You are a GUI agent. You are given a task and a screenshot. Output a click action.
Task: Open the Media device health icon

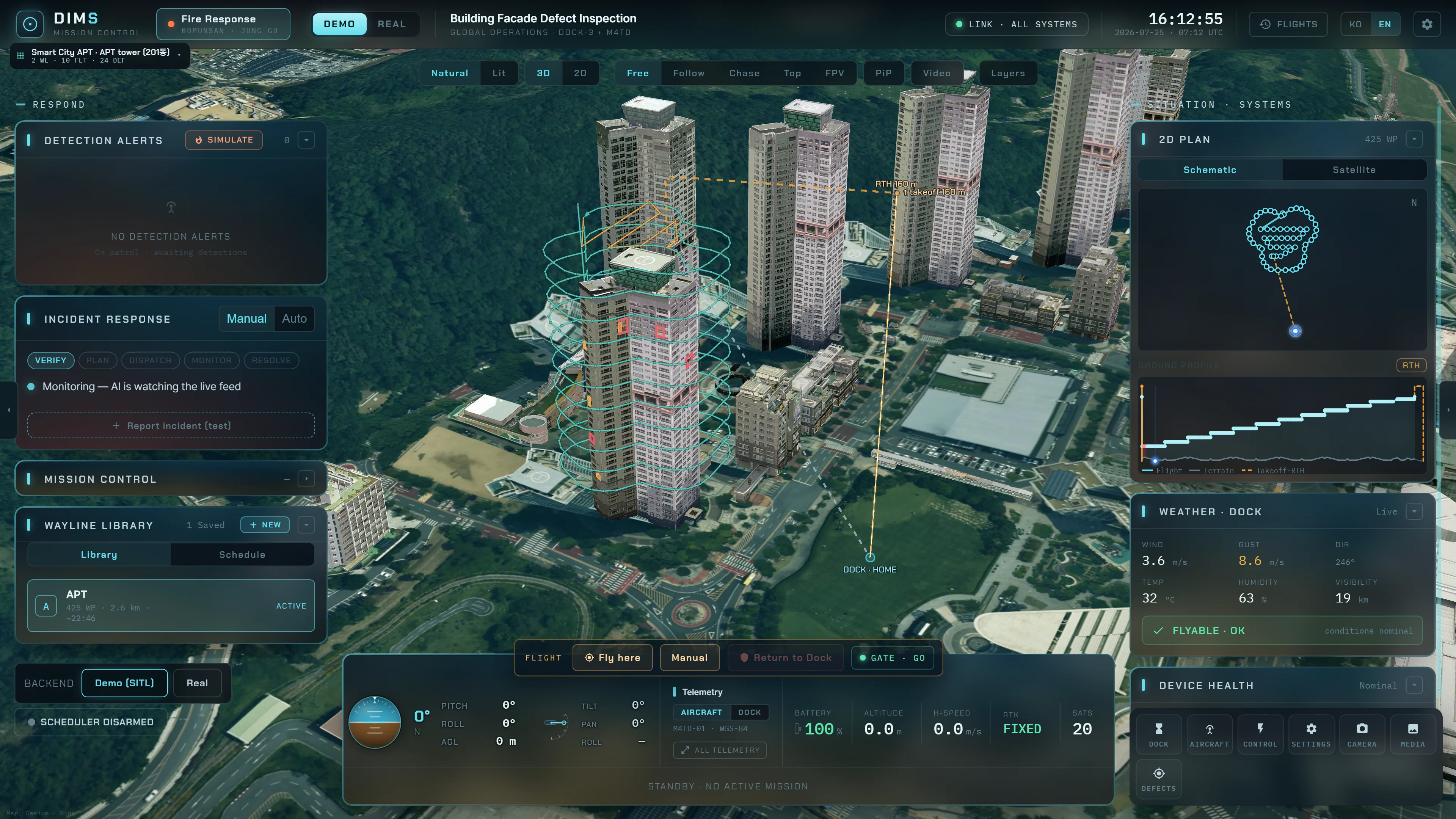(1412, 734)
